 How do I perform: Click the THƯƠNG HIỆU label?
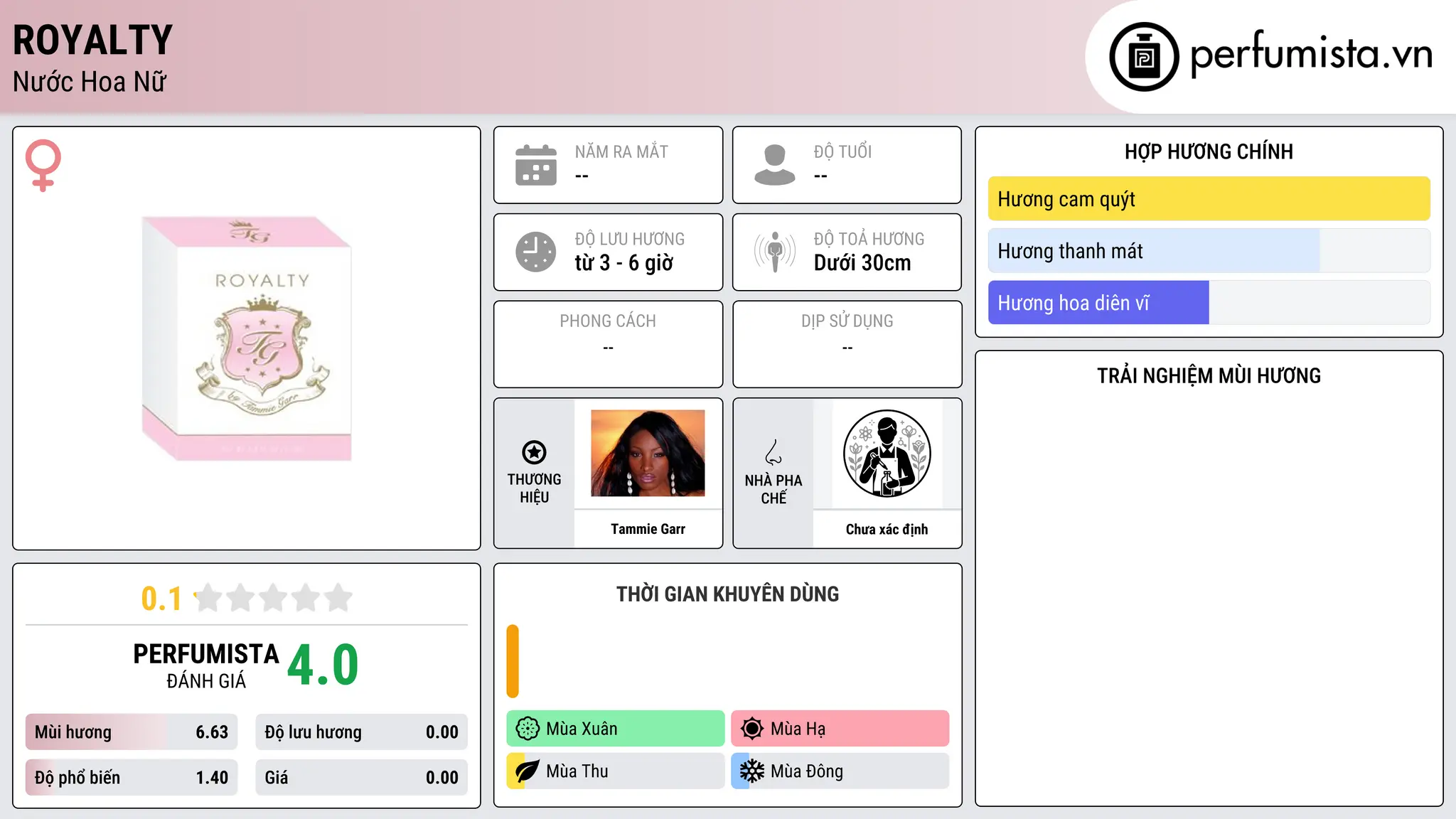tap(534, 488)
